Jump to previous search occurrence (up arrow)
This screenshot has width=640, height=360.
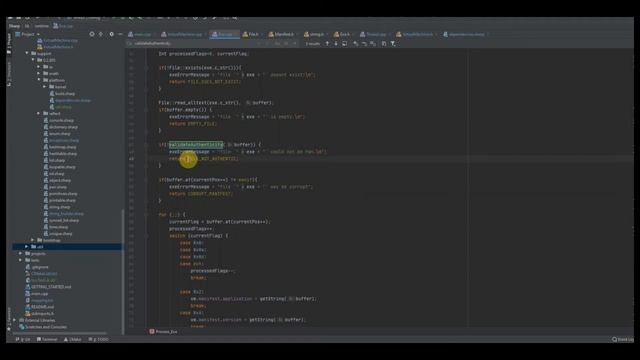pos(327,43)
